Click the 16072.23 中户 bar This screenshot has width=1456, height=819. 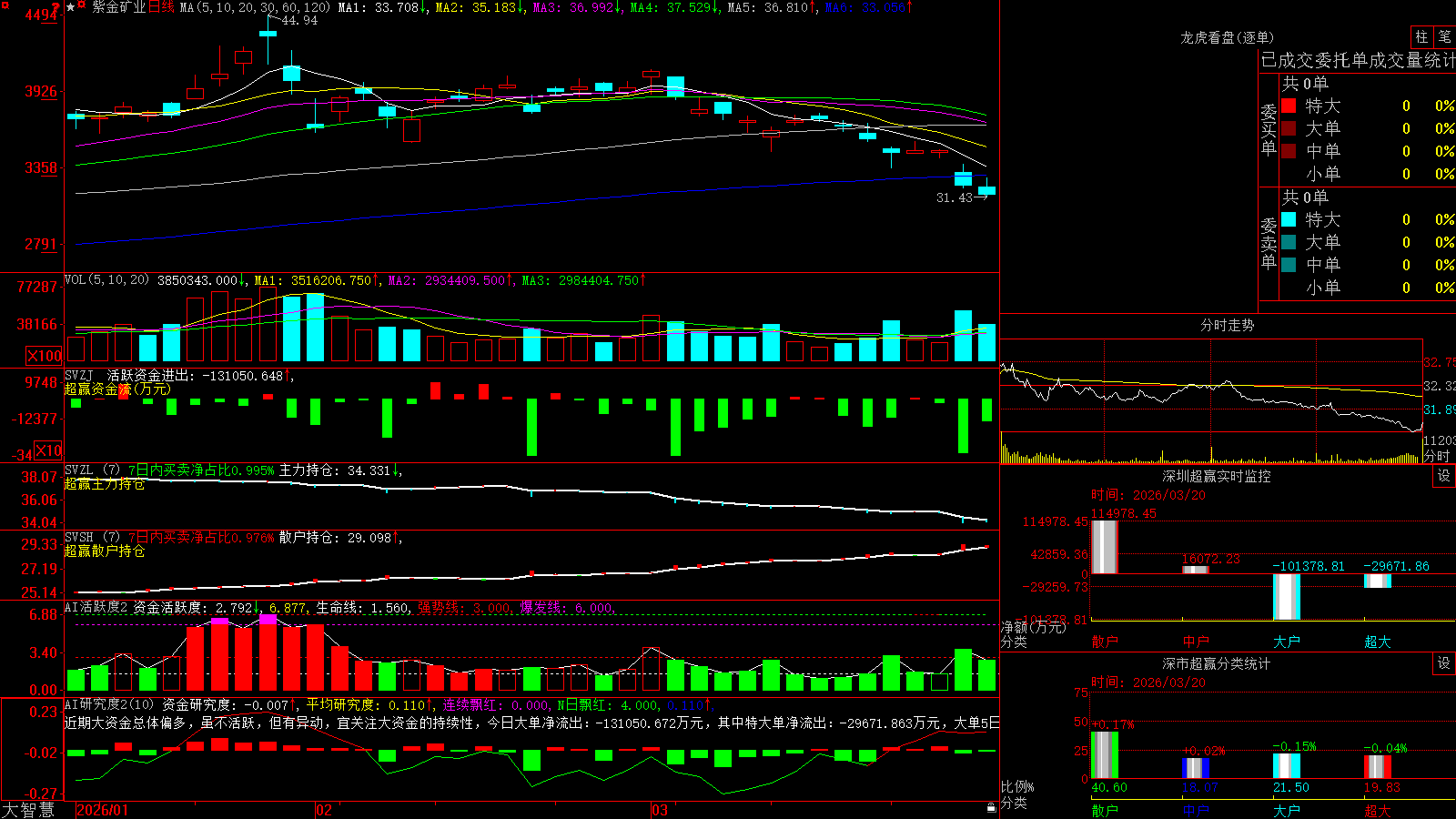(x=1195, y=569)
